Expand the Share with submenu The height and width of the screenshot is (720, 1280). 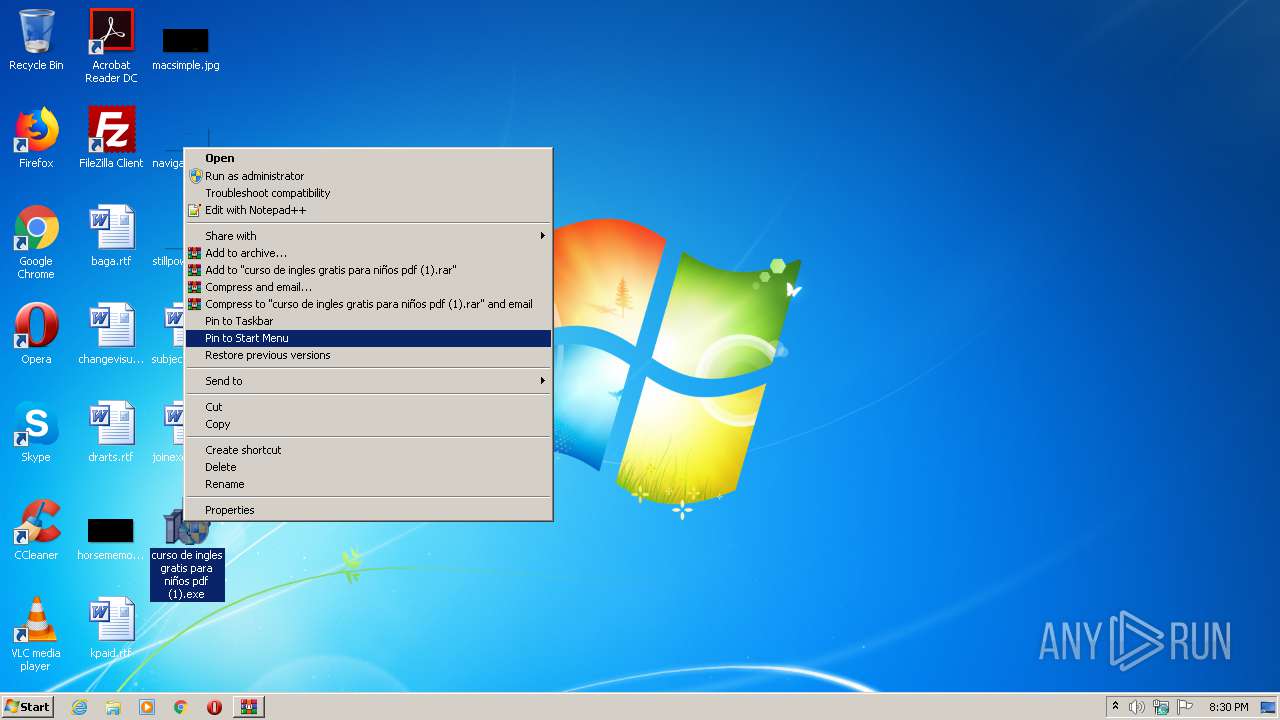tap(369, 236)
